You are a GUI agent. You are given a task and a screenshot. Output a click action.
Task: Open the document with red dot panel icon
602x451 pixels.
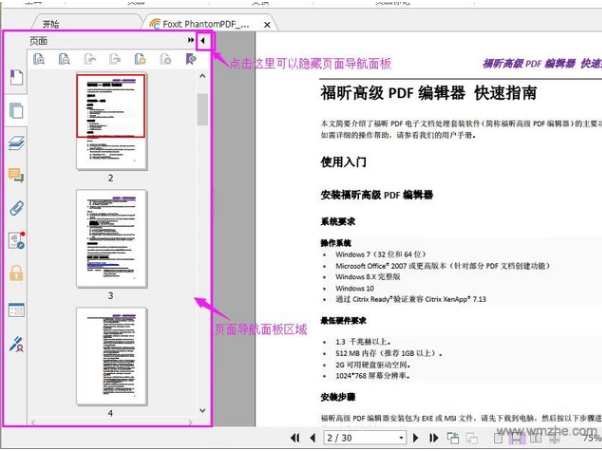coord(17,240)
